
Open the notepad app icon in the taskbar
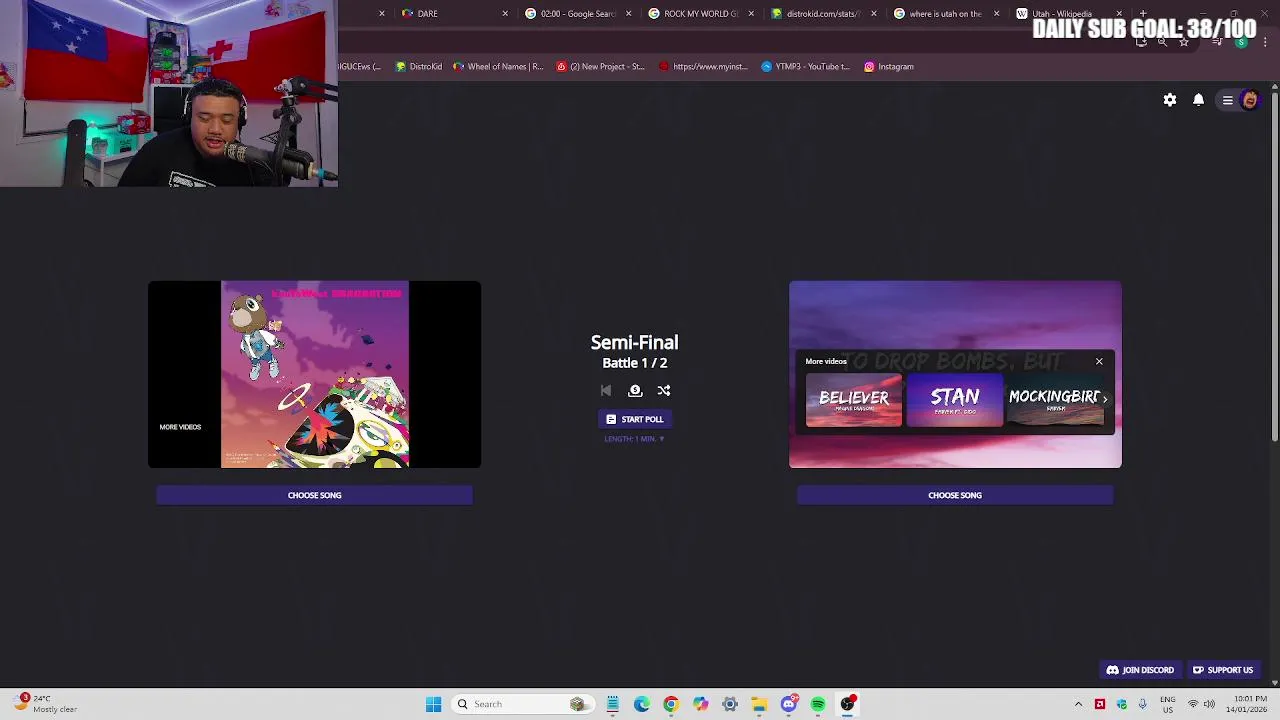point(612,704)
